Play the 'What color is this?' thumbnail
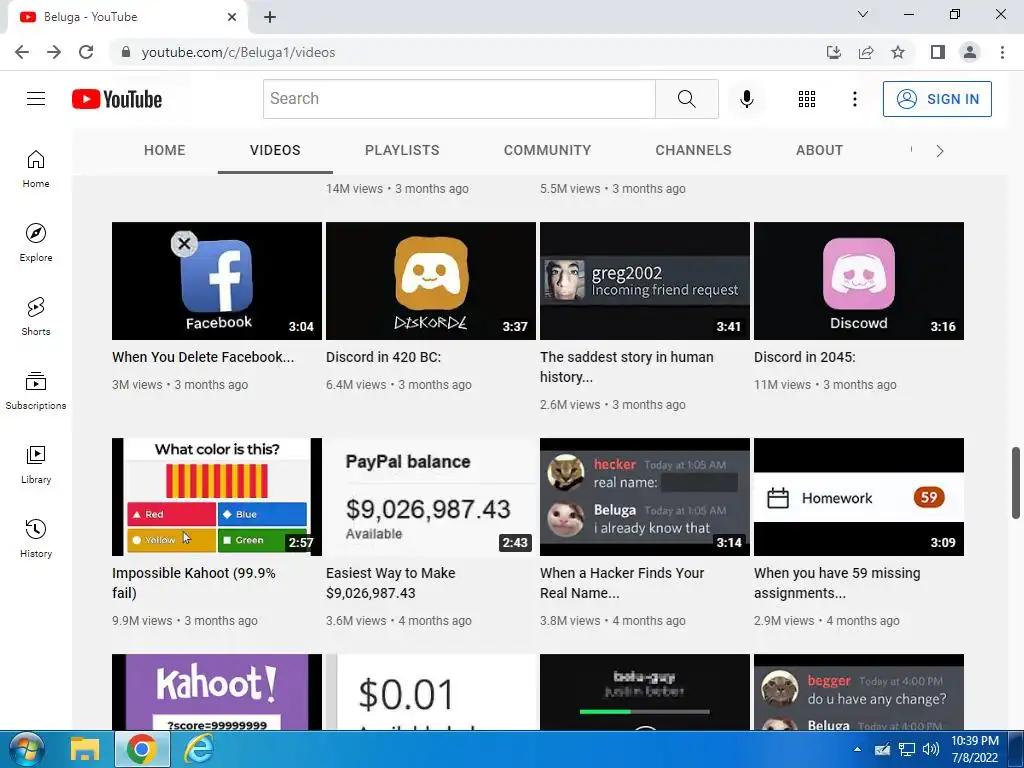 [x=217, y=497]
